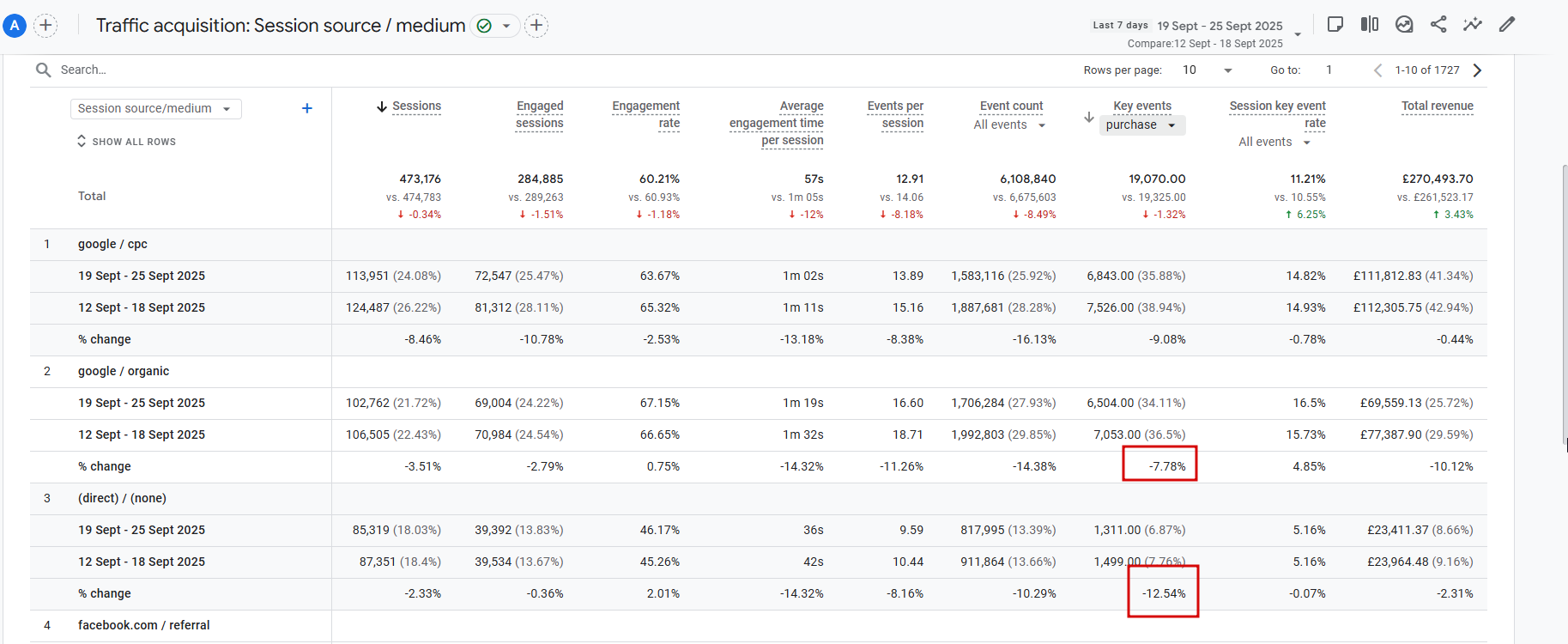Open the report title dropdown arrow

click(506, 26)
